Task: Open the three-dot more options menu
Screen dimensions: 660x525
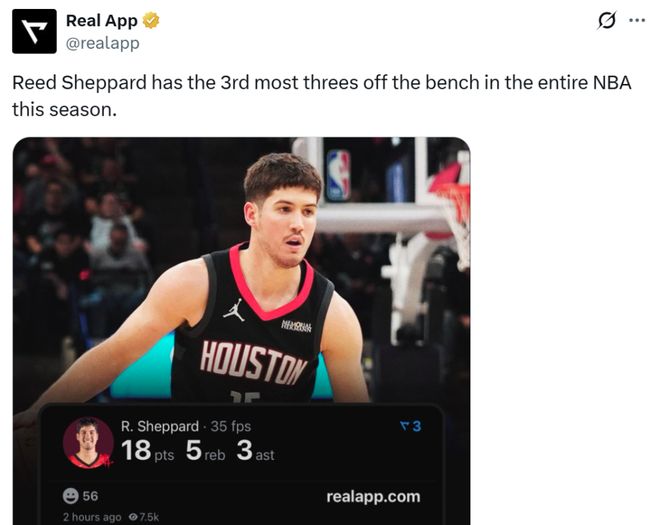Action: [x=637, y=20]
